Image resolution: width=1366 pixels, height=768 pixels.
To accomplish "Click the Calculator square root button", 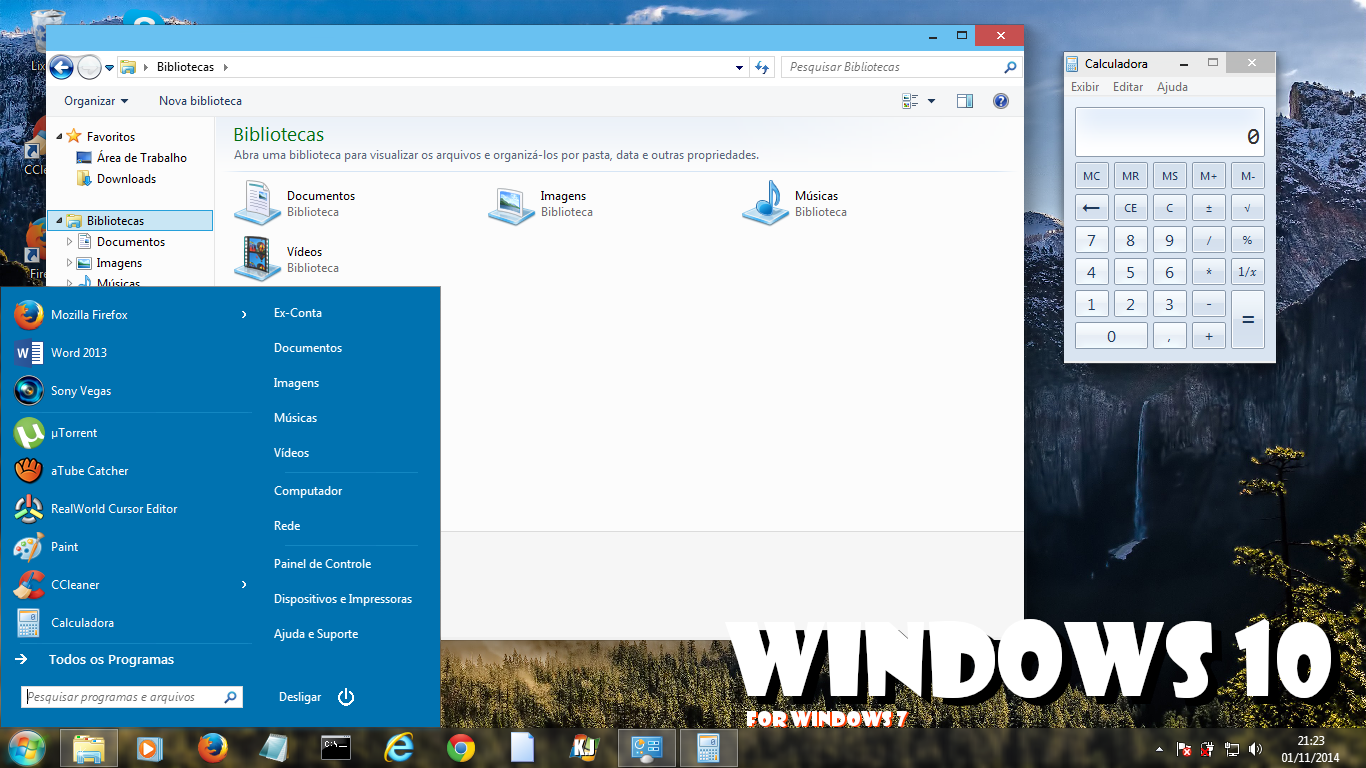I will point(1247,208).
